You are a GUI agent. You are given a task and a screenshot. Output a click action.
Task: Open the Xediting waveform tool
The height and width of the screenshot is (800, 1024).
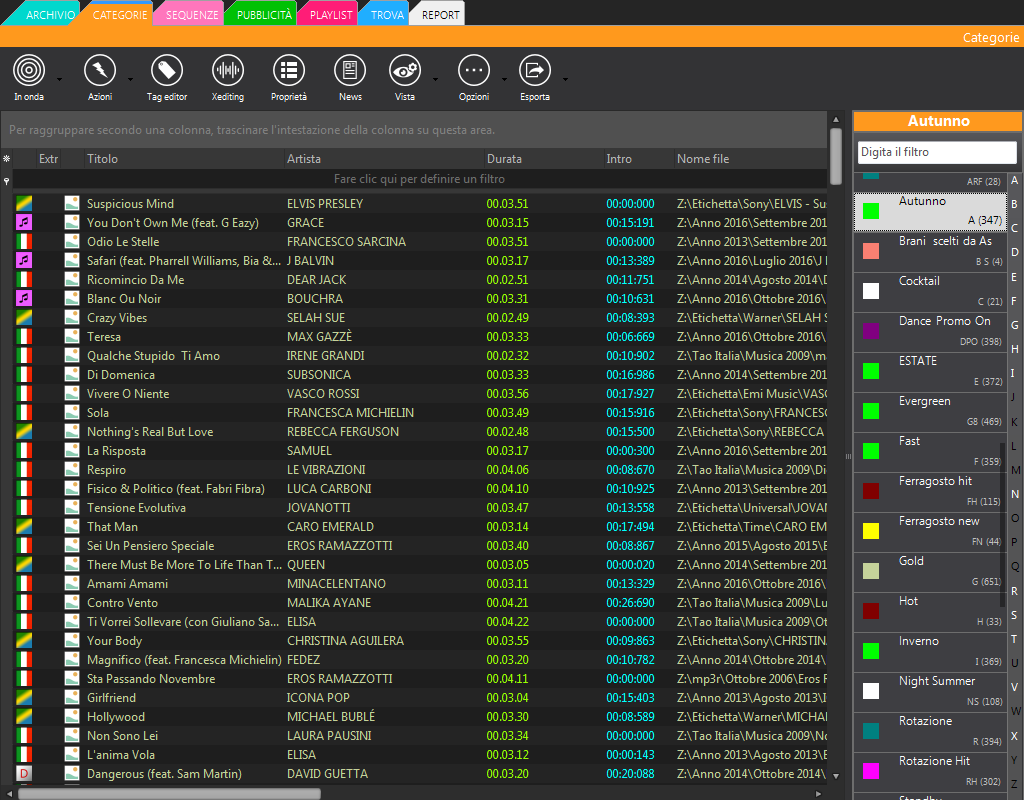(228, 71)
